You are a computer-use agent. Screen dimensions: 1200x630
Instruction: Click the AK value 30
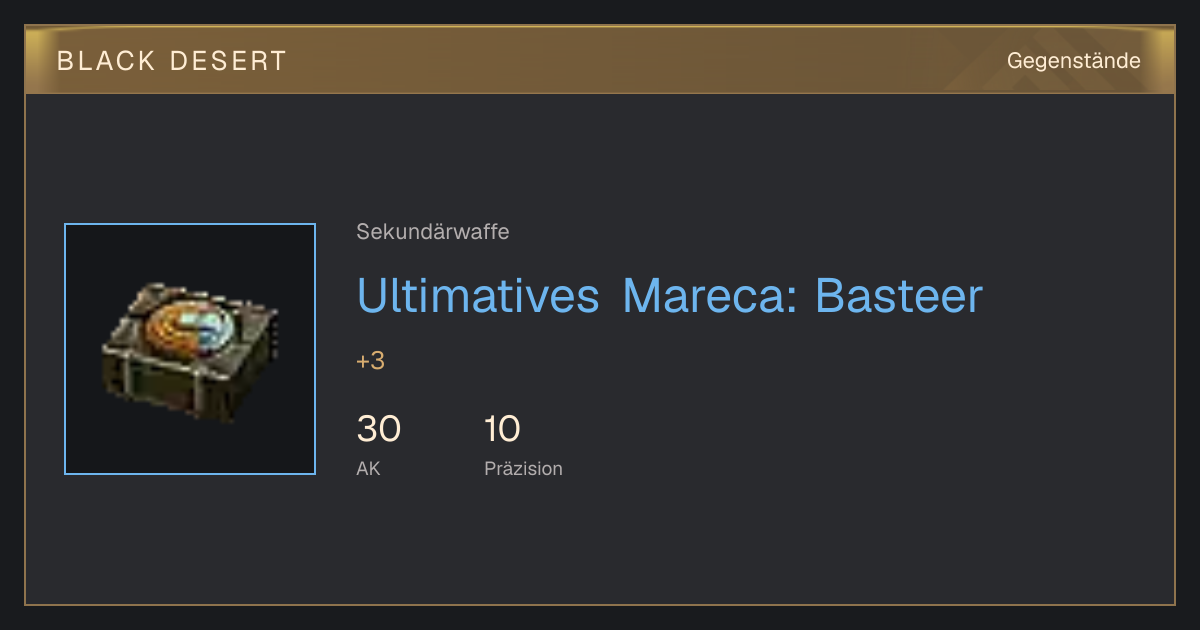click(x=379, y=429)
